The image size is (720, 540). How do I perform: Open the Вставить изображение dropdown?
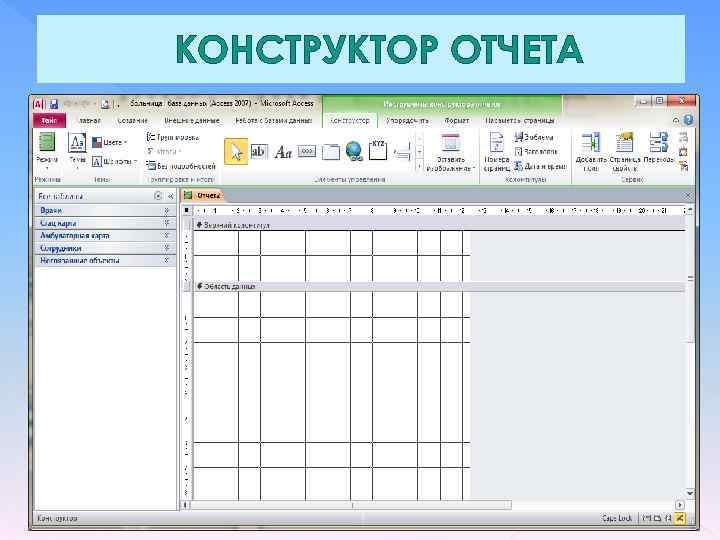pyautogui.click(x=450, y=152)
